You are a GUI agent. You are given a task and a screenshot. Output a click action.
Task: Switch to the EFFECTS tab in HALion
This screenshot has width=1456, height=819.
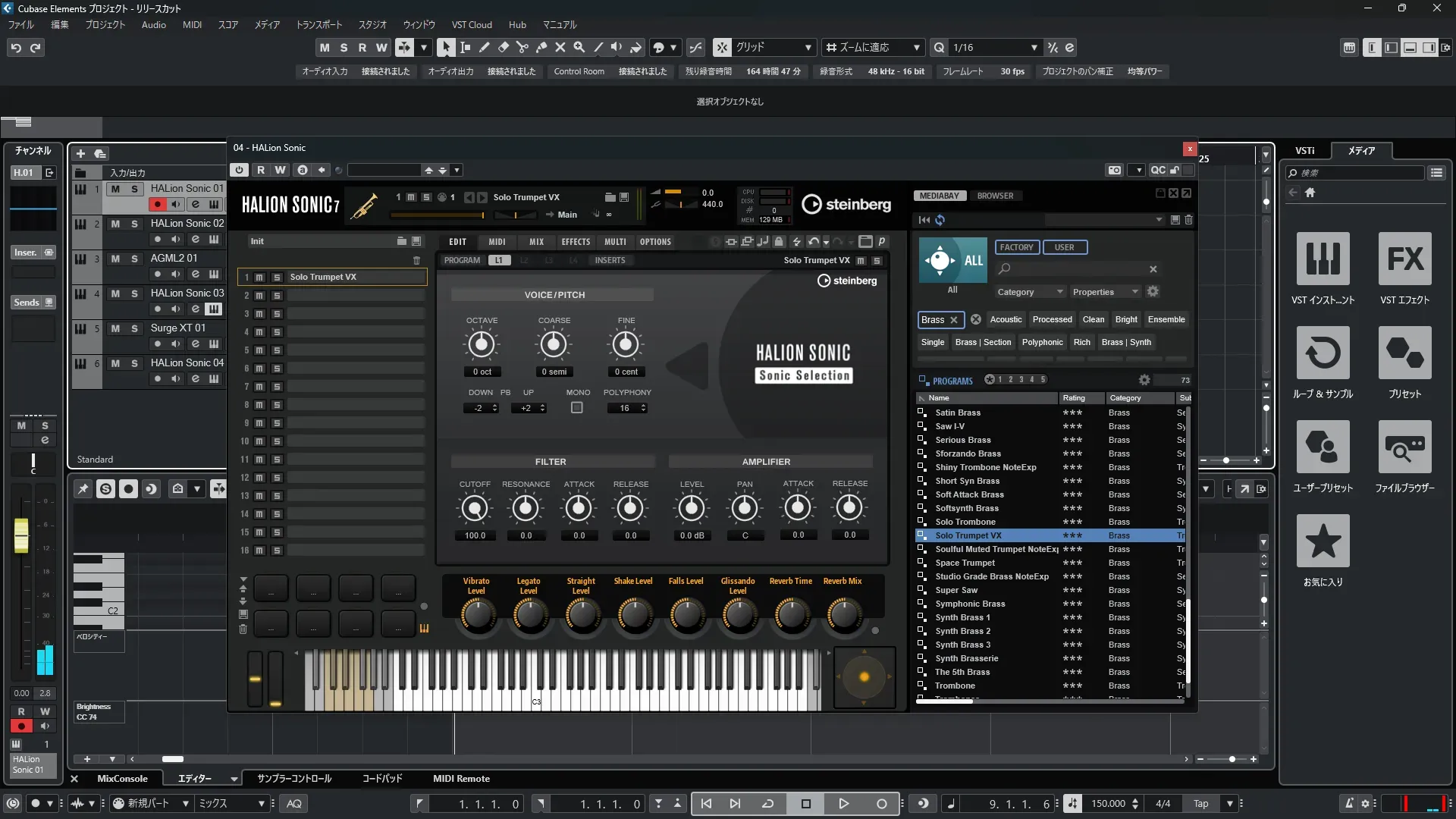click(x=576, y=242)
